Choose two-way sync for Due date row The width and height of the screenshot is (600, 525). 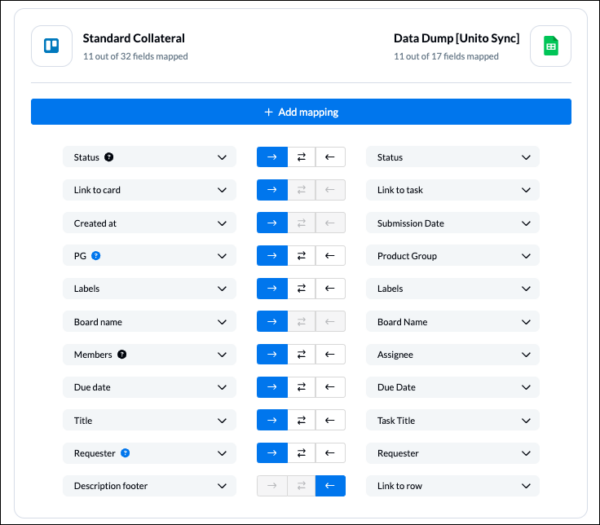tap(302, 387)
